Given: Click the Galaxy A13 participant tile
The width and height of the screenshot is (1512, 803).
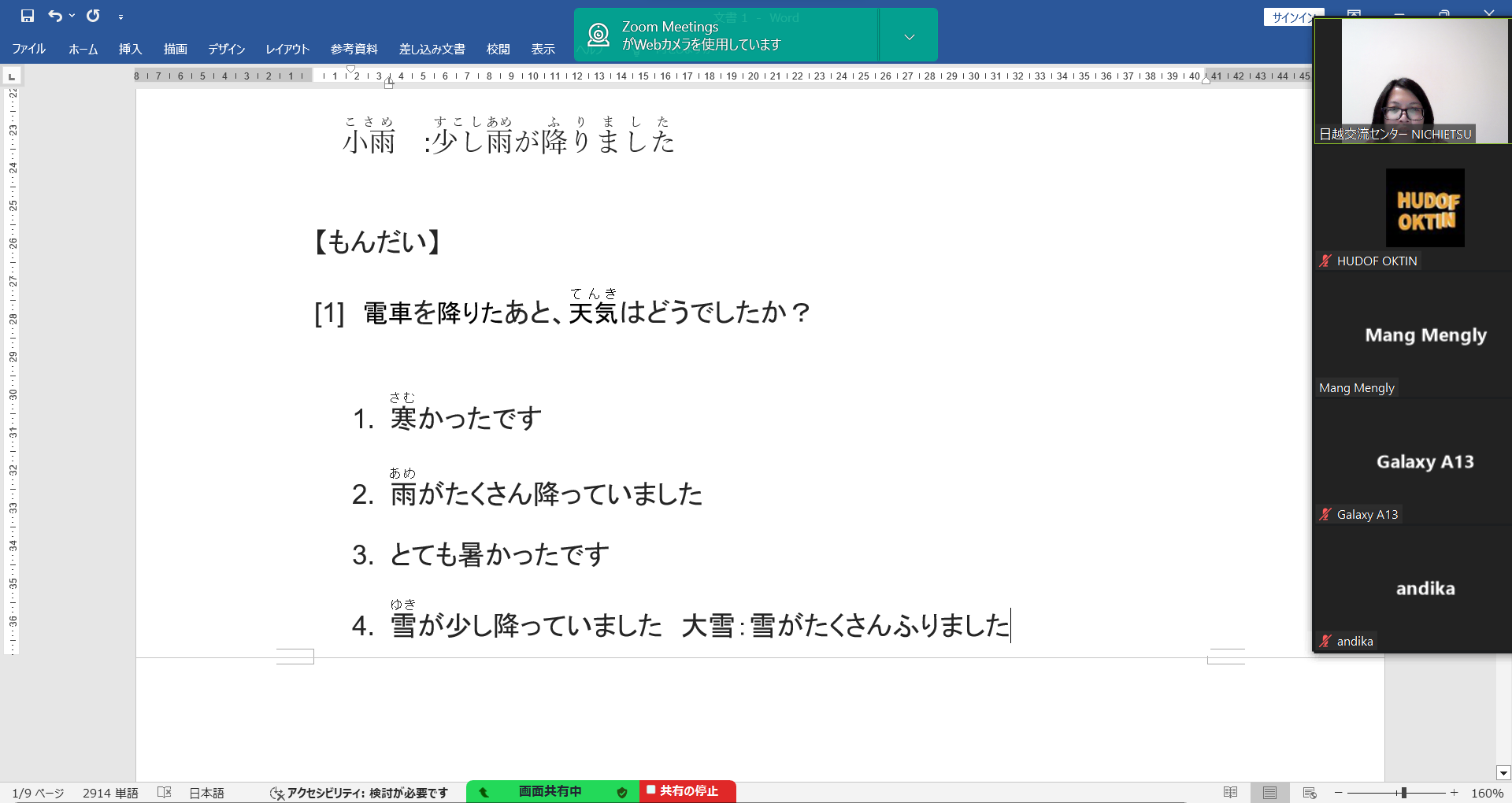Looking at the screenshot, I should (1412, 461).
